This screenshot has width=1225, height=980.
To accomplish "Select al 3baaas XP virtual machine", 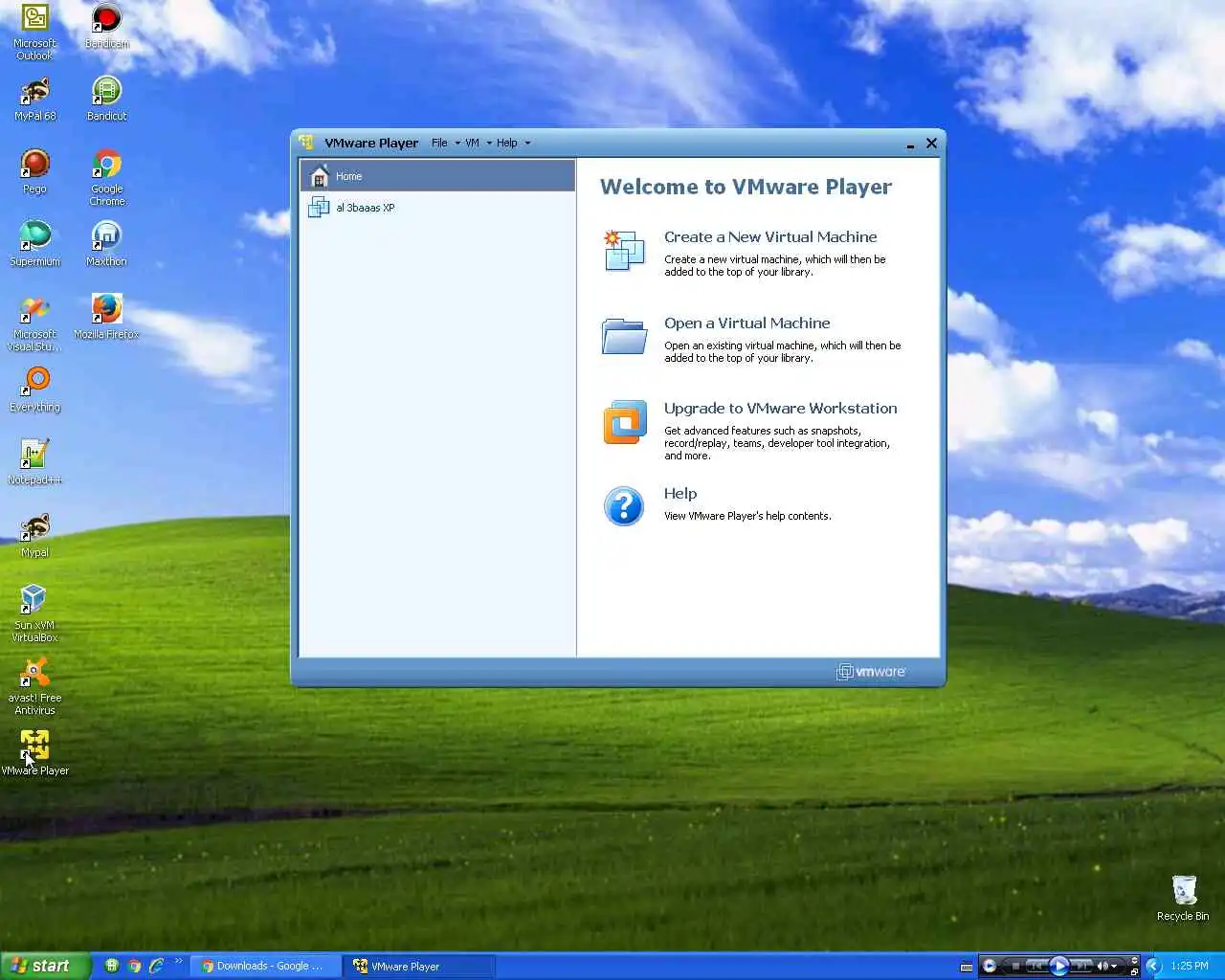I will click(437, 207).
